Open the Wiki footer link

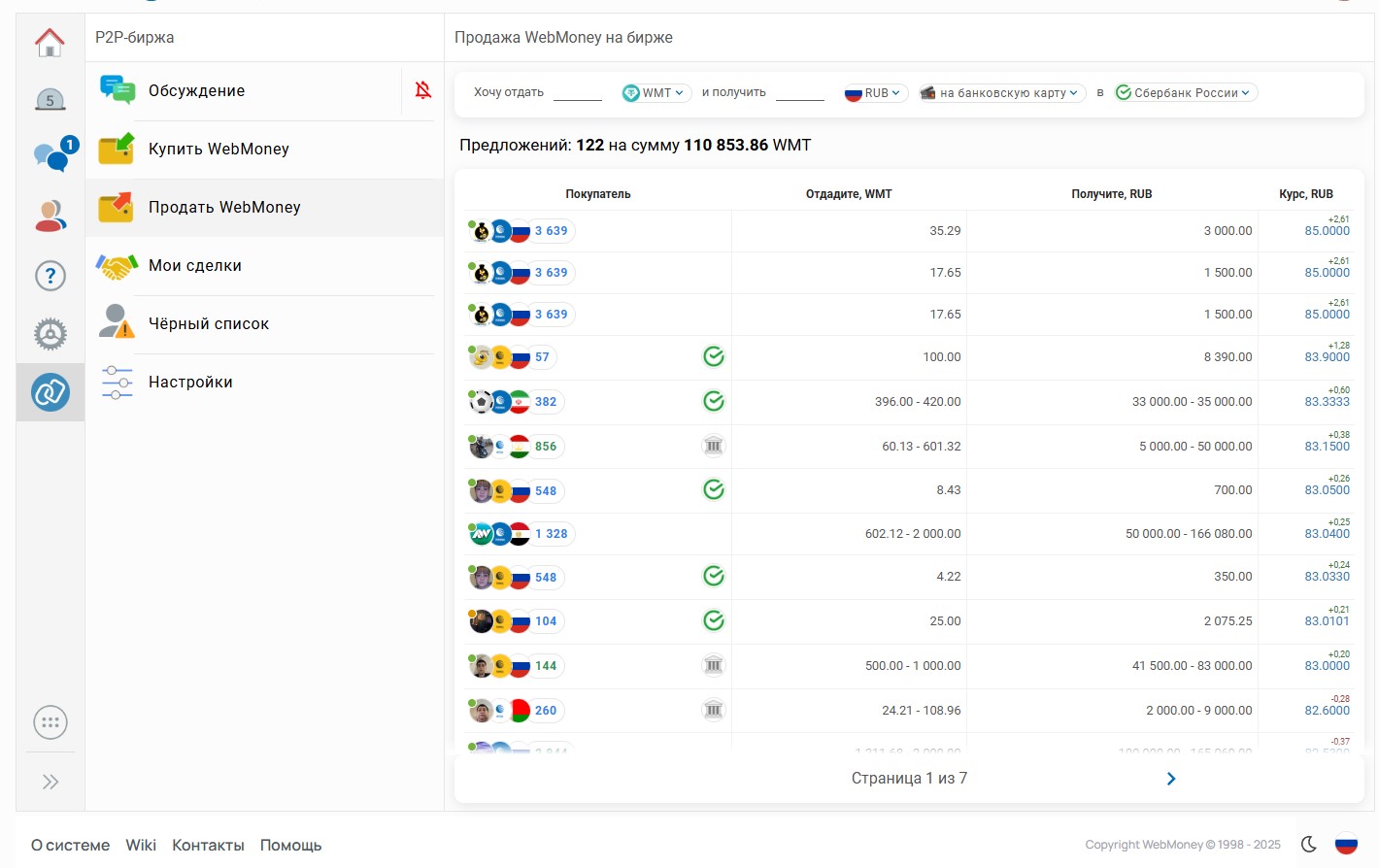(141, 846)
